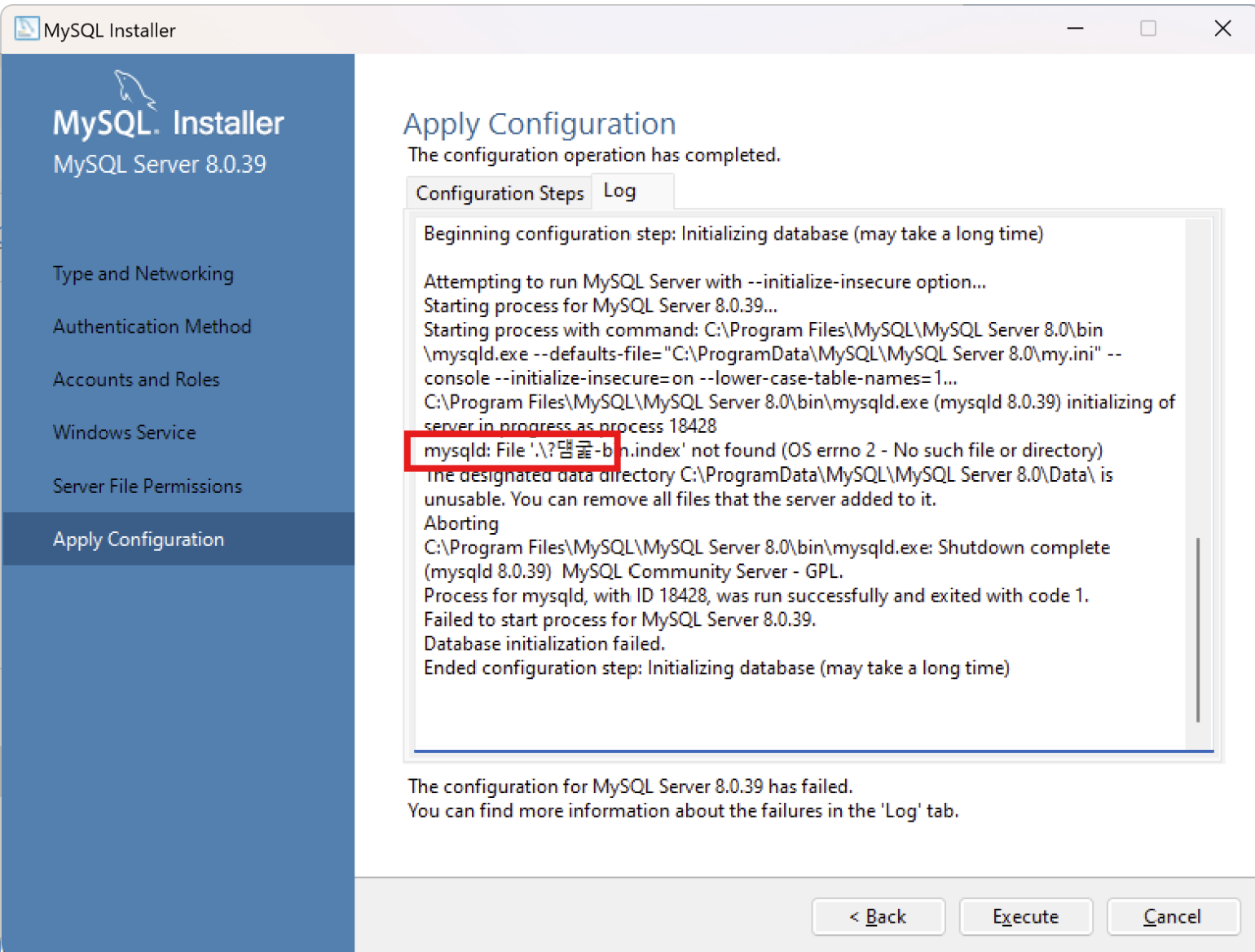The image size is (1255, 952).
Task: Open the Server File Permissions step
Action: pyautogui.click(x=148, y=487)
